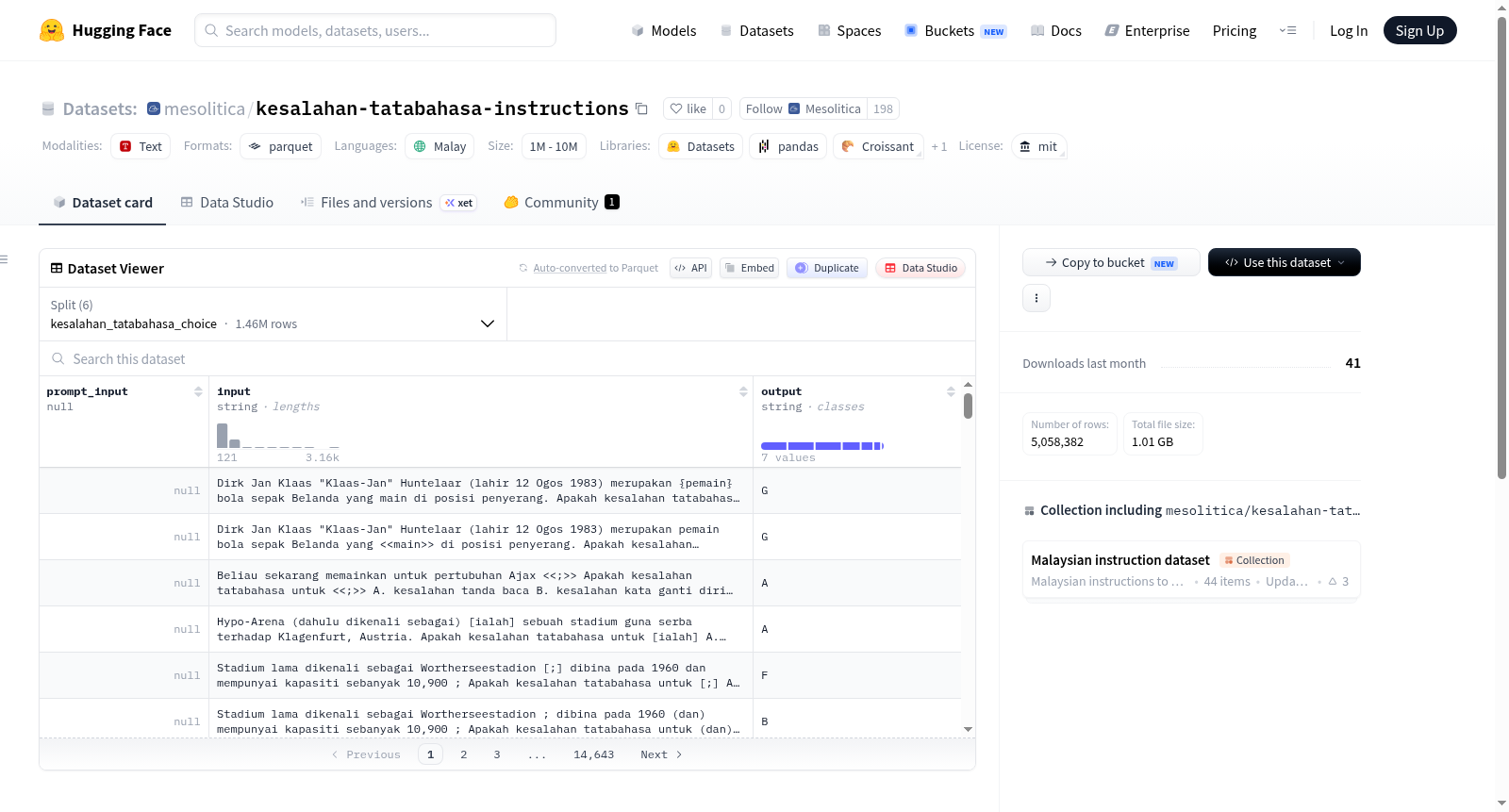The image size is (1509, 812).
Task: Click the input lengths histogram bar
Action: [223, 435]
